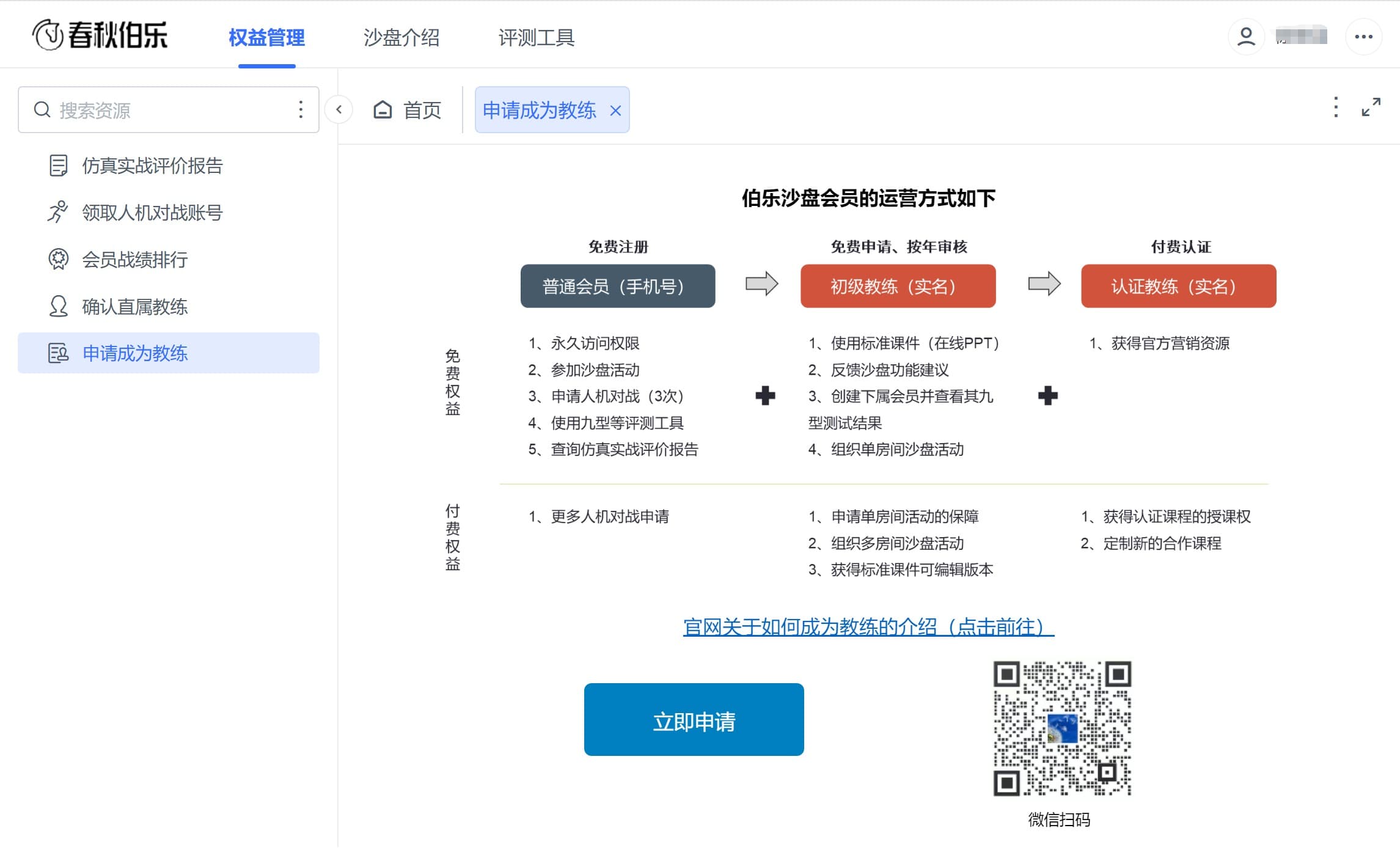Click text 组织单房间沙盘活动
Screen dimensions: 1400x850
coord(897,450)
